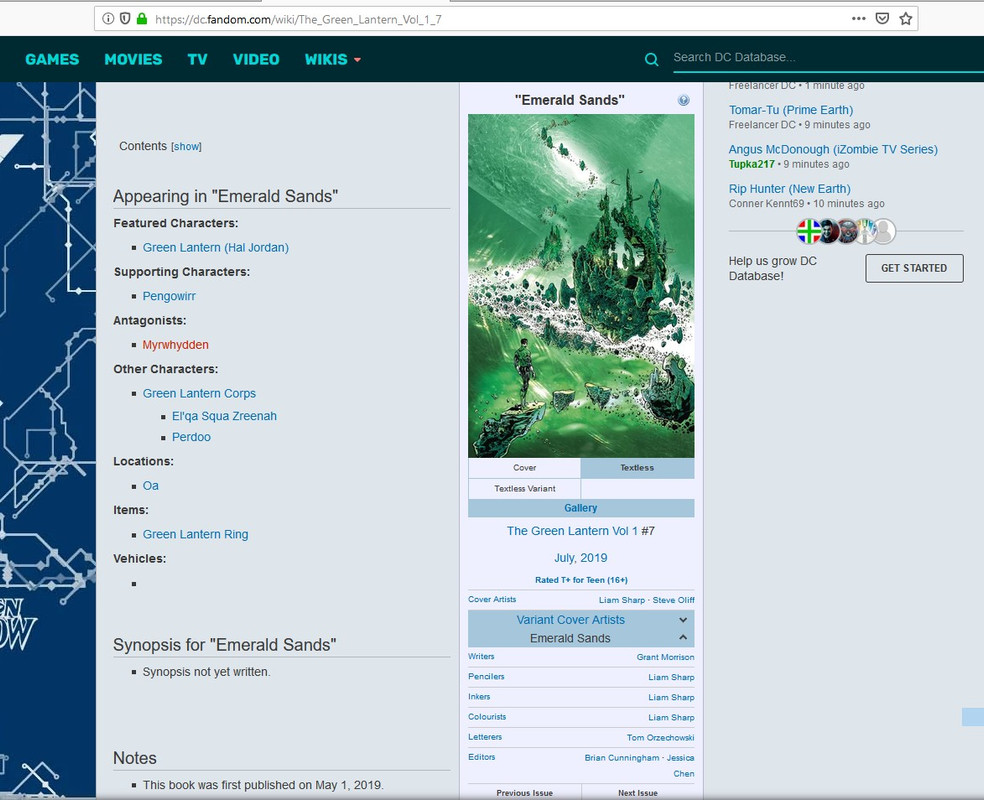
Task: Click the Emerald Sands cover image
Action: pos(581,285)
